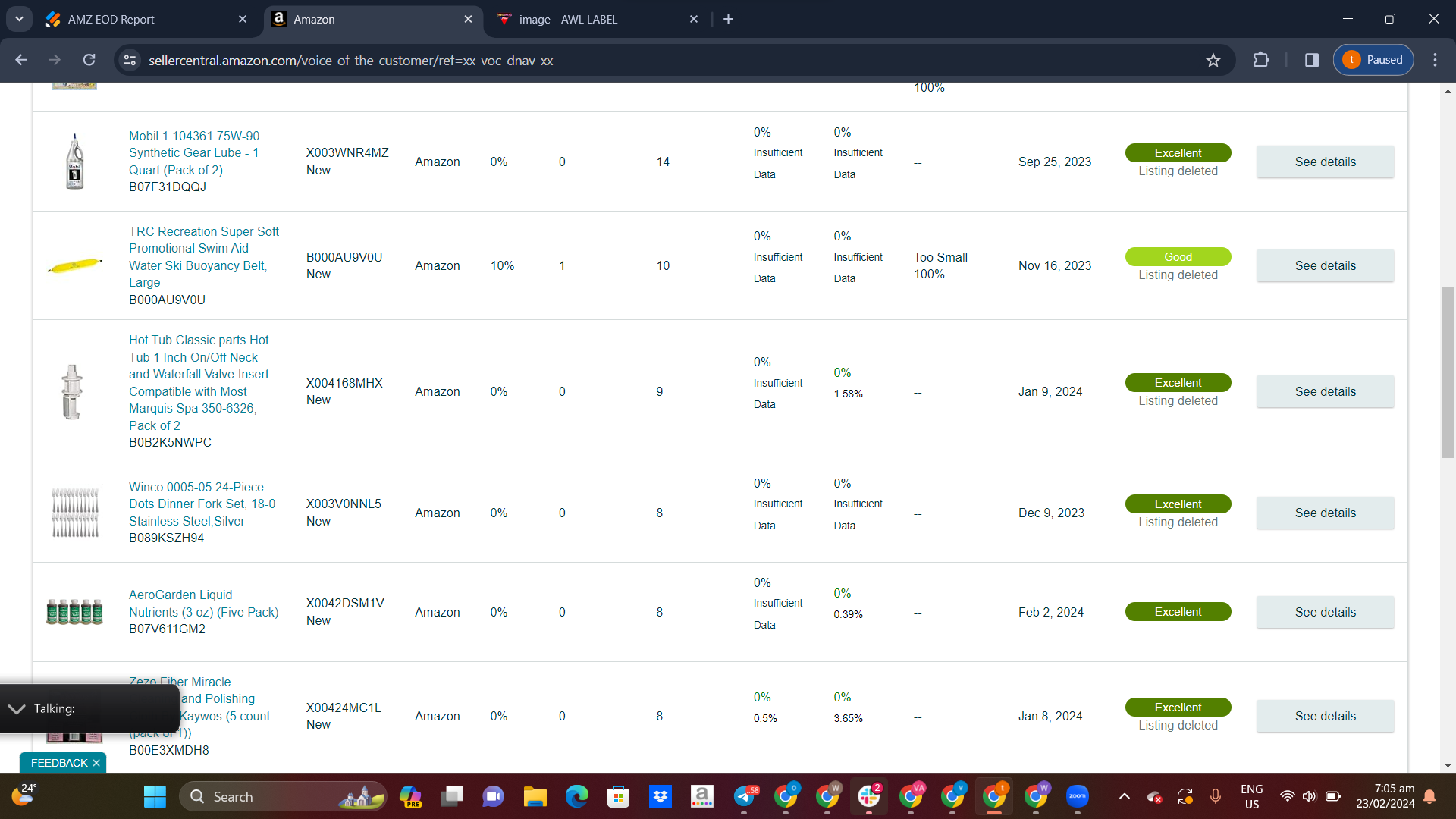Open the Copilot icon on the taskbar
The width and height of the screenshot is (1456, 819).
pos(410,796)
